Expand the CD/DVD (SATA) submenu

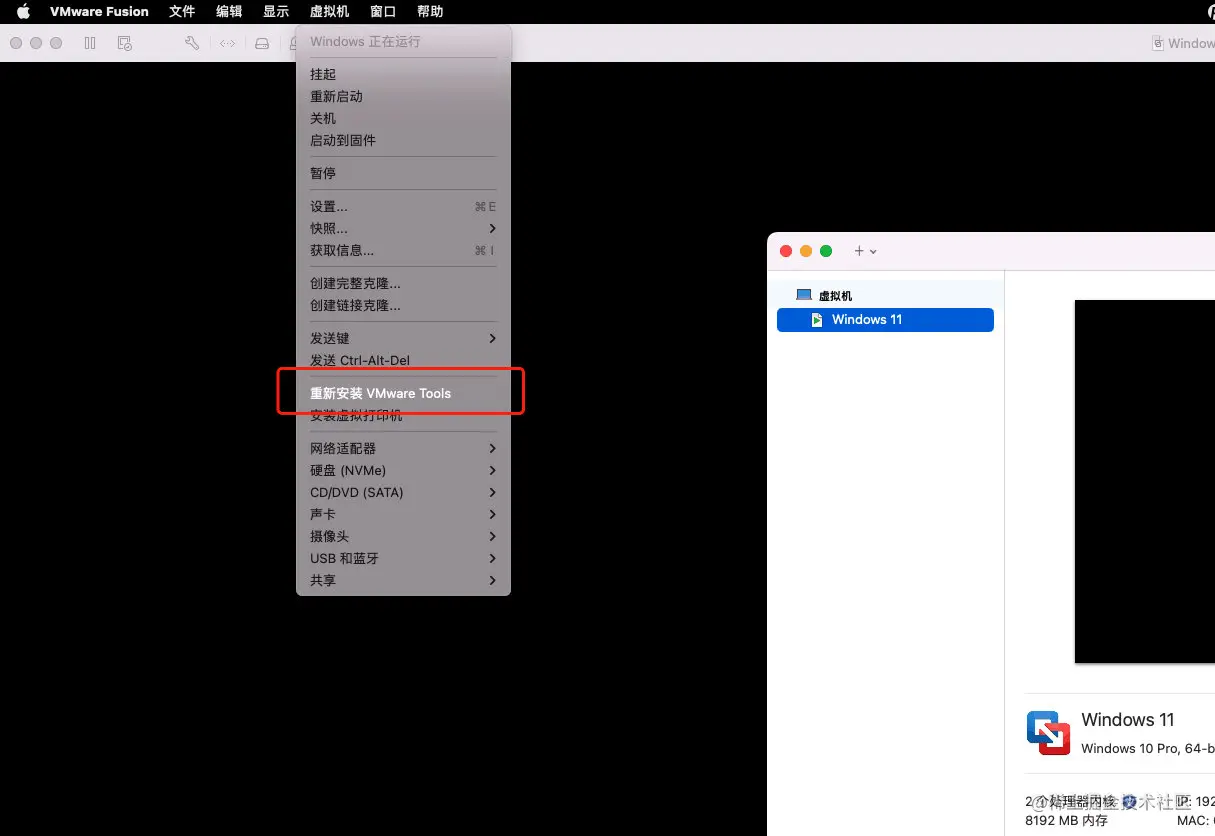click(403, 493)
